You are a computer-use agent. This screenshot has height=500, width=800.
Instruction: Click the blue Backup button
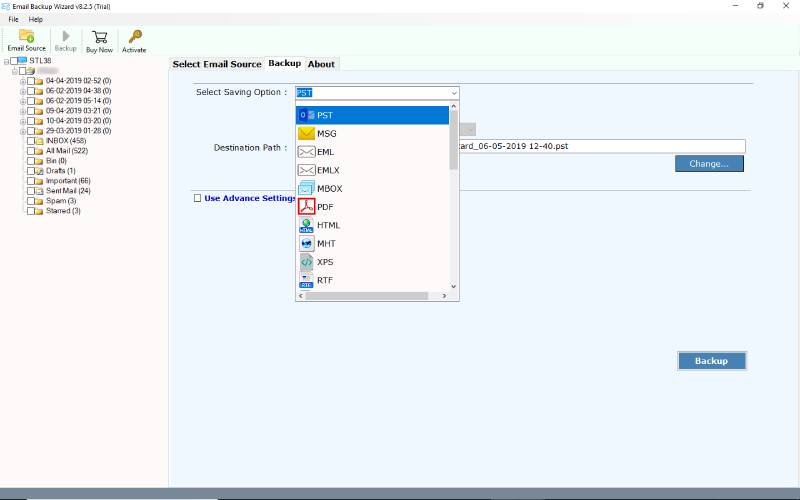(x=711, y=360)
